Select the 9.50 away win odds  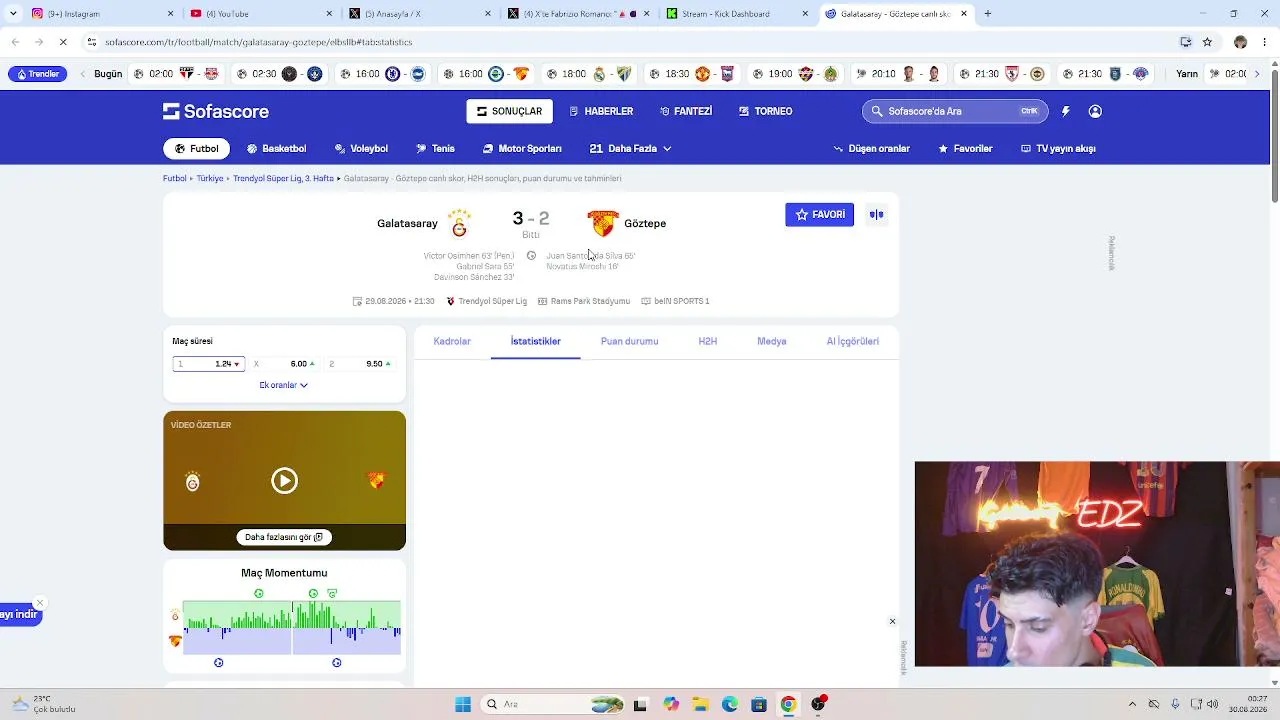tap(359, 364)
